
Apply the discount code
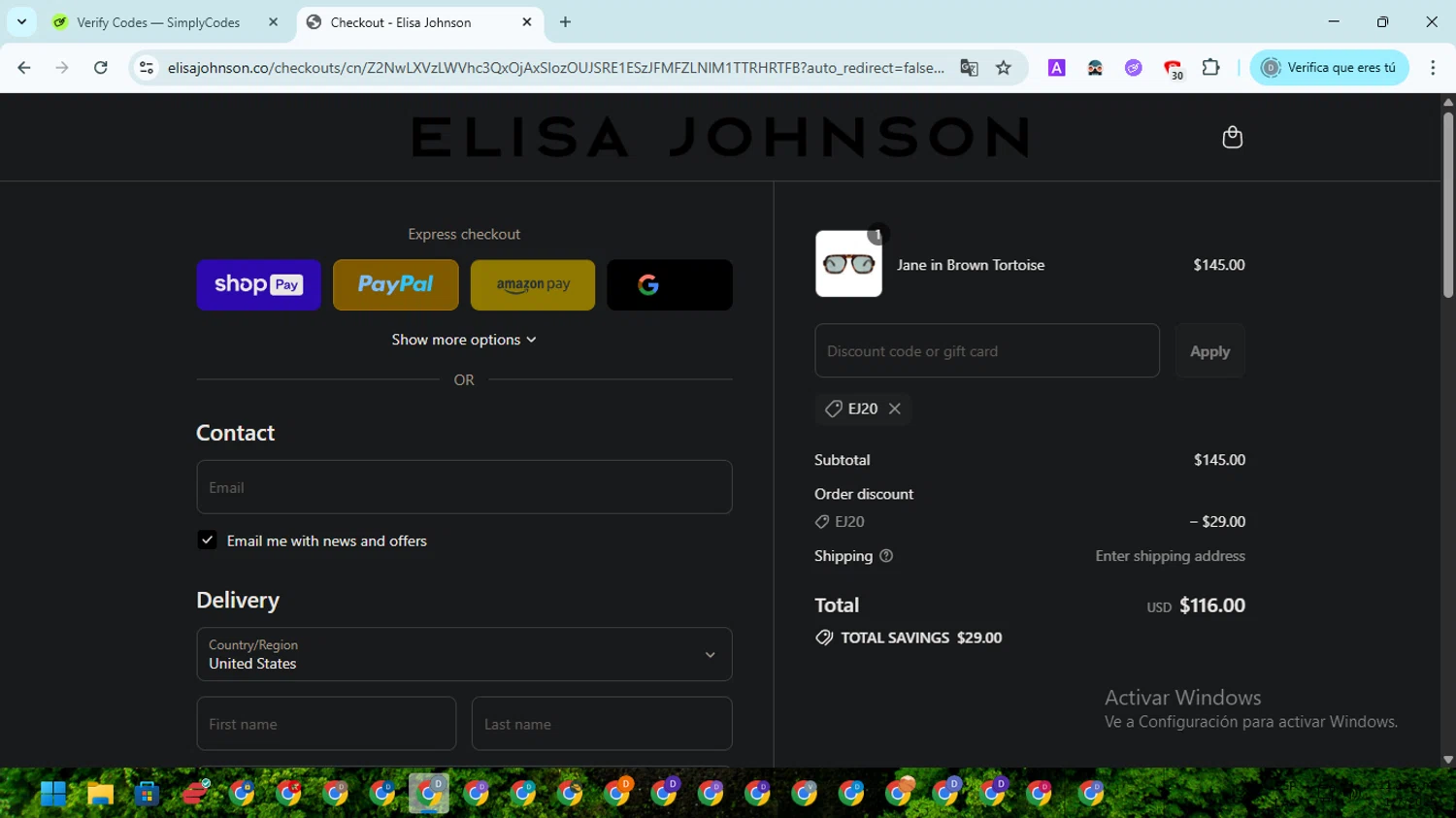tap(1209, 350)
